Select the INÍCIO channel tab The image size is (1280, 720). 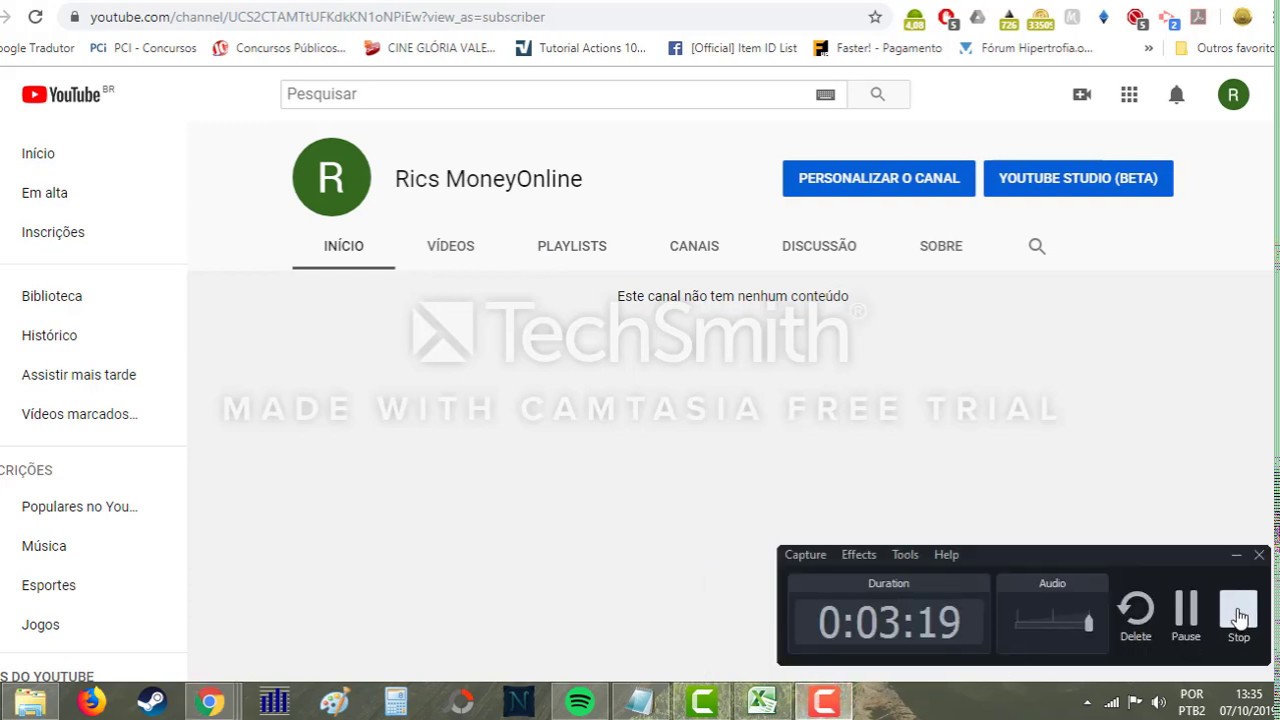[x=343, y=246]
